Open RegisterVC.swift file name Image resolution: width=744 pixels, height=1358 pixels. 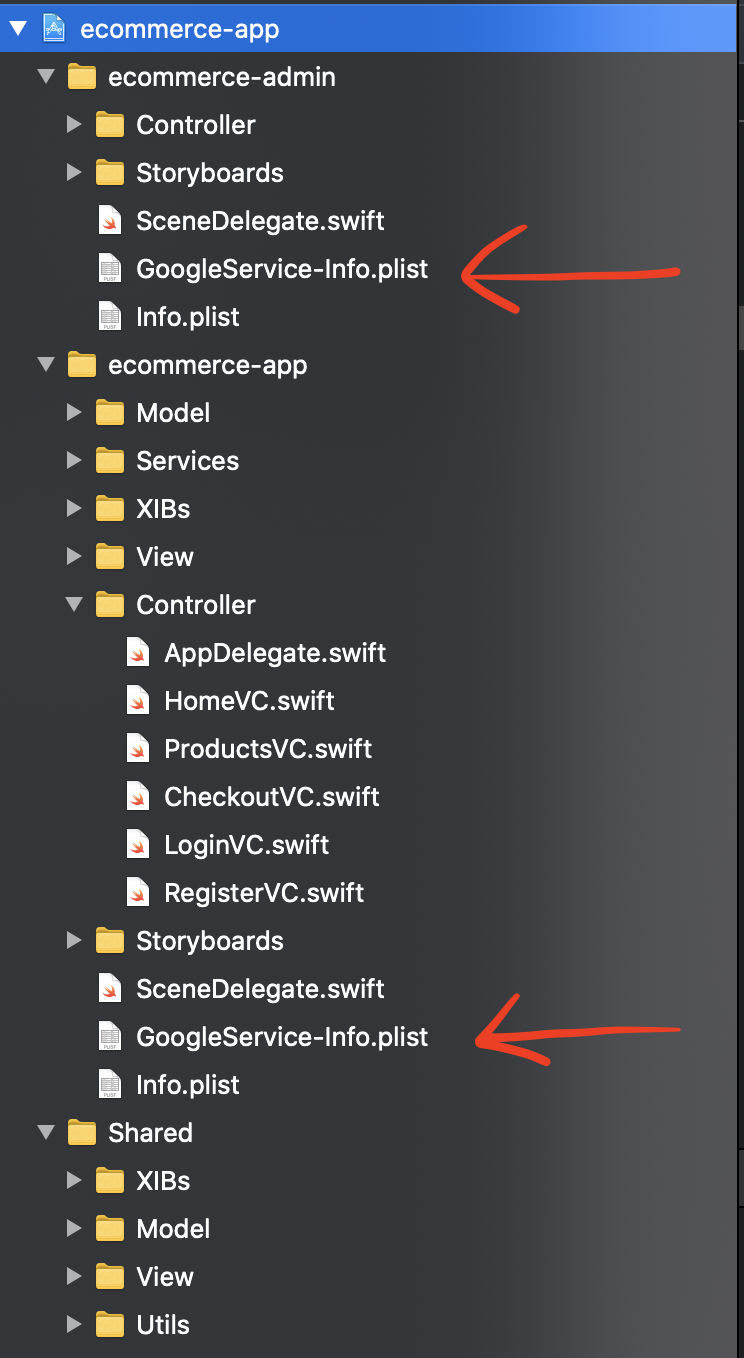coord(264,893)
